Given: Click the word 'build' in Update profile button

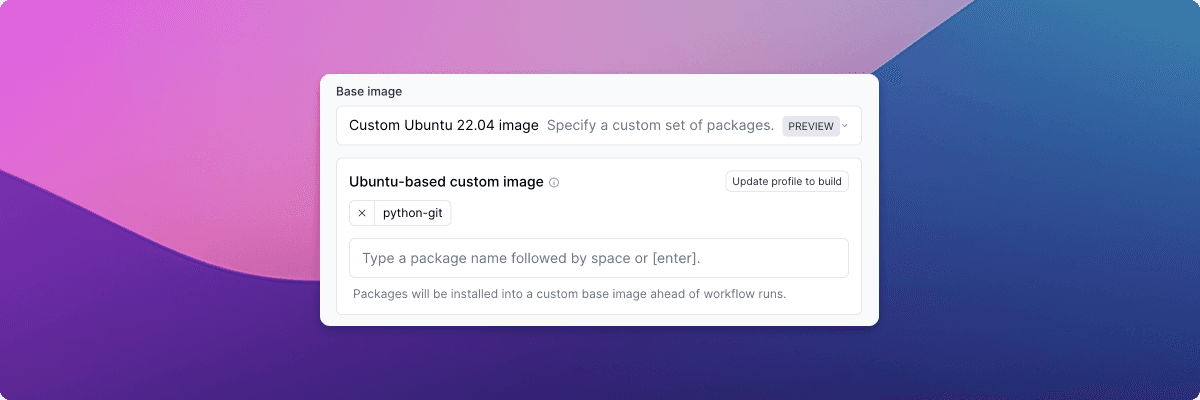Looking at the screenshot, I should point(830,182).
